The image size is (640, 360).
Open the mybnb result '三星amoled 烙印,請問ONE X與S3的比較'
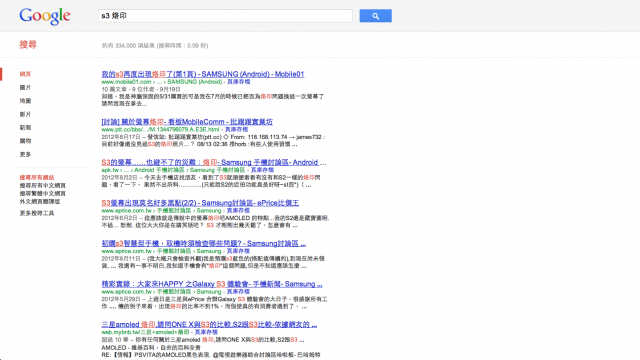209,324
